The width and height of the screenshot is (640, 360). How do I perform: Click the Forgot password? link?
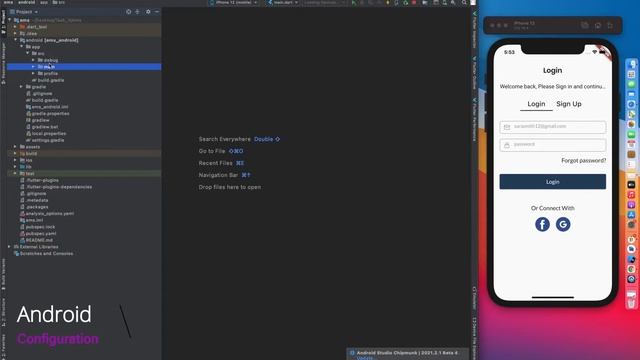click(x=583, y=161)
